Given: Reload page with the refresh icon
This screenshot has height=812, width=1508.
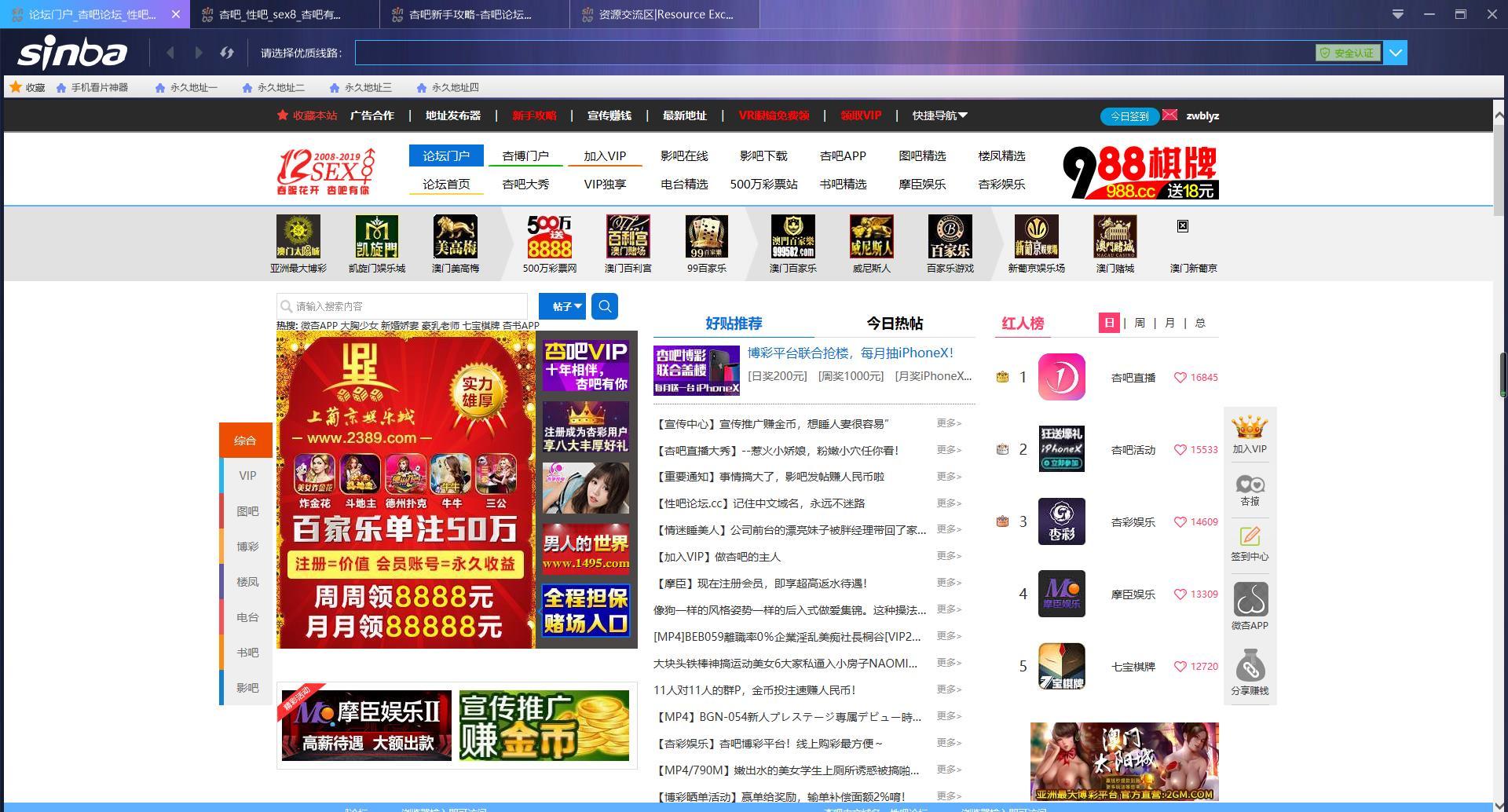Looking at the screenshot, I should pyautogui.click(x=227, y=53).
